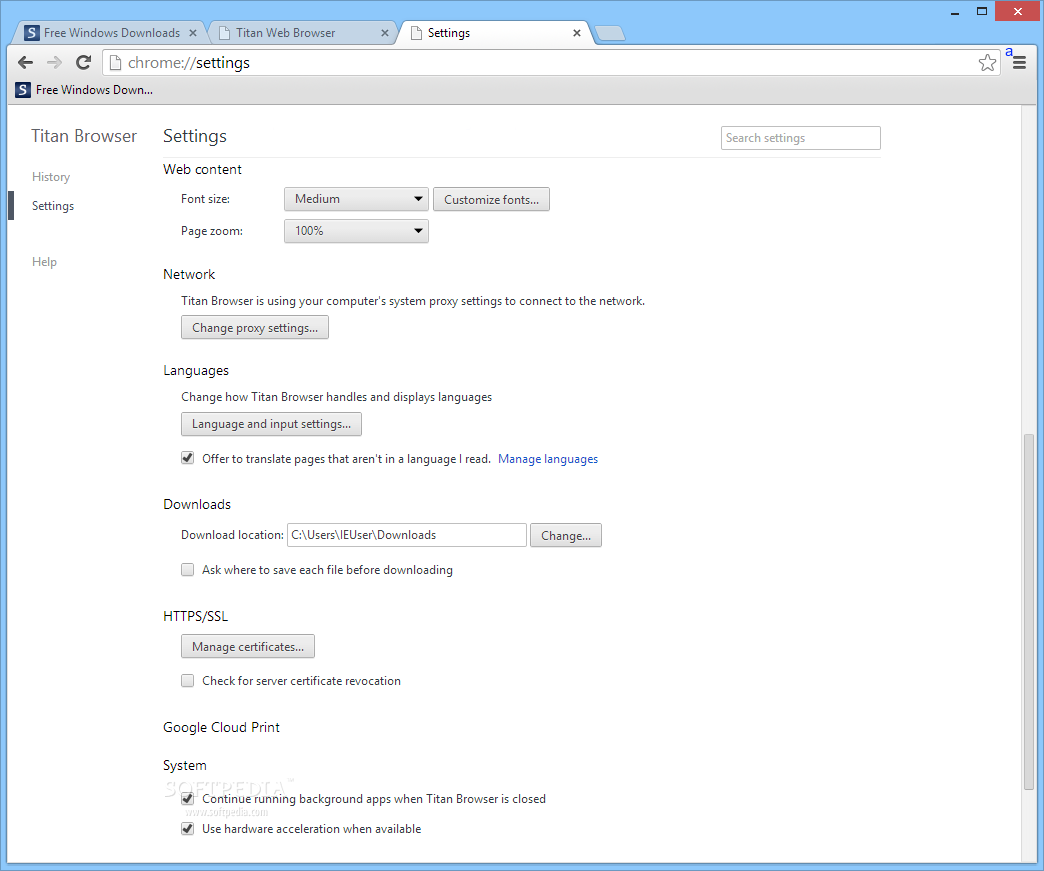Click Change proxy settings button
The image size is (1044, 871).
255,328
